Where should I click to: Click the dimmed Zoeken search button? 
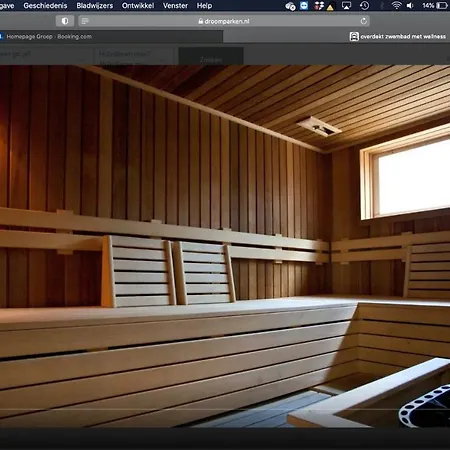(211, 56)
